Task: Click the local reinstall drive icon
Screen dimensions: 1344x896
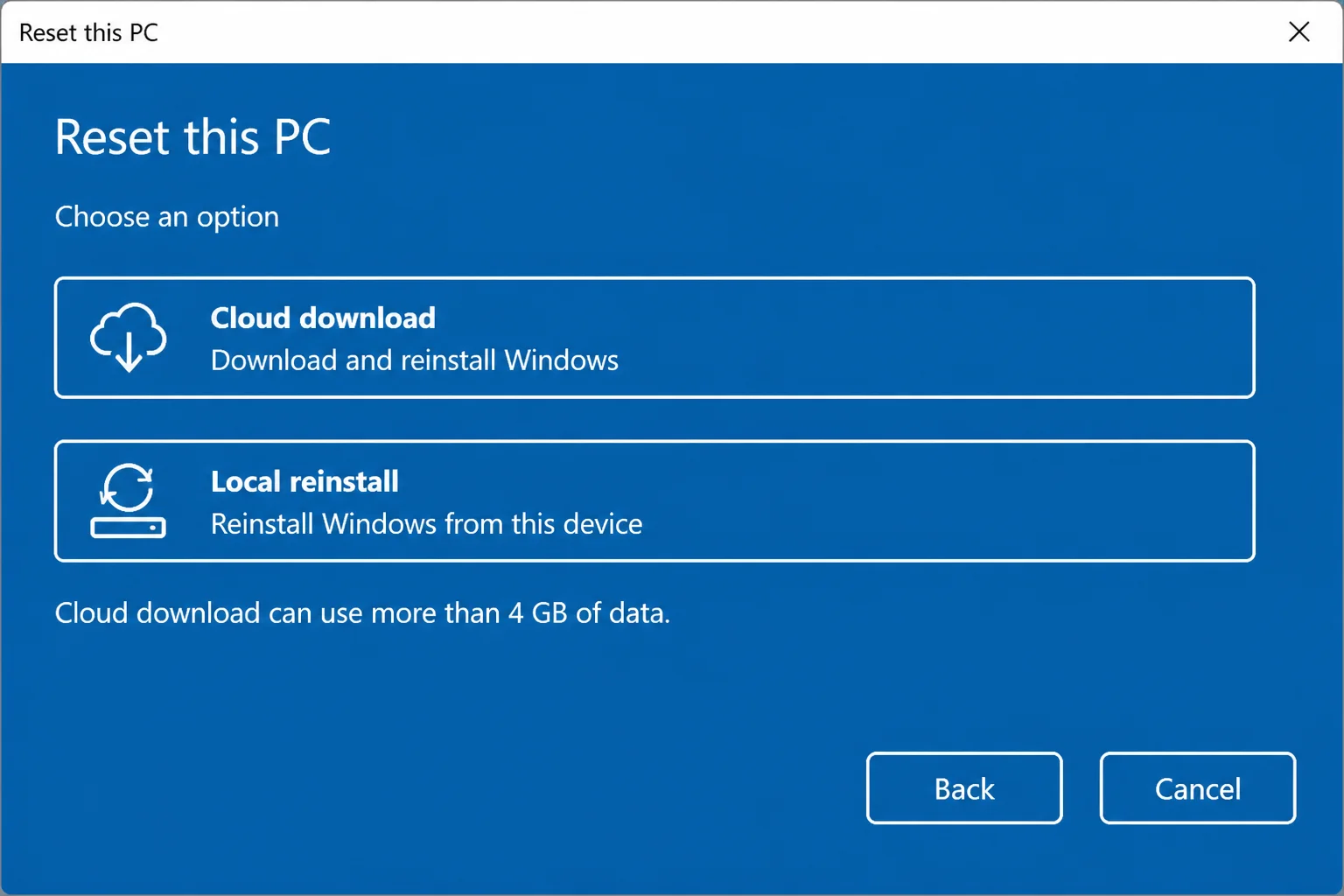Action: (x=129, y=500)
